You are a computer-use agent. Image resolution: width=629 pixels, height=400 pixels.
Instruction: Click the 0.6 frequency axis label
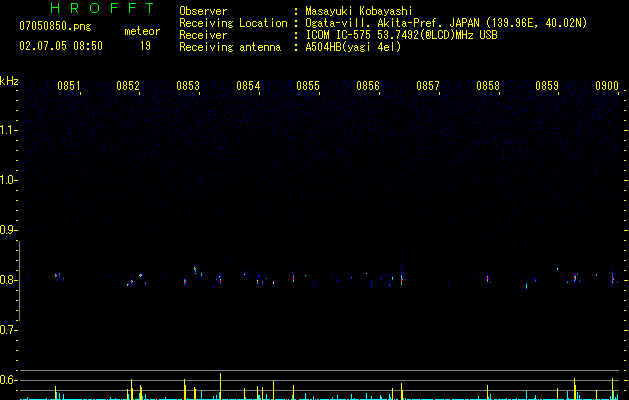click(9, 380)
